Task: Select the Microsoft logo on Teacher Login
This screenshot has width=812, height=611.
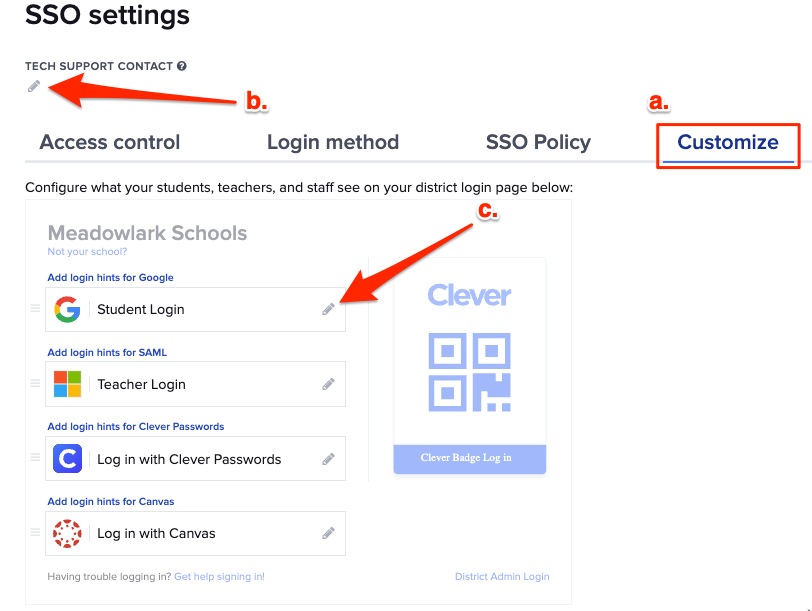Action: 66,384
